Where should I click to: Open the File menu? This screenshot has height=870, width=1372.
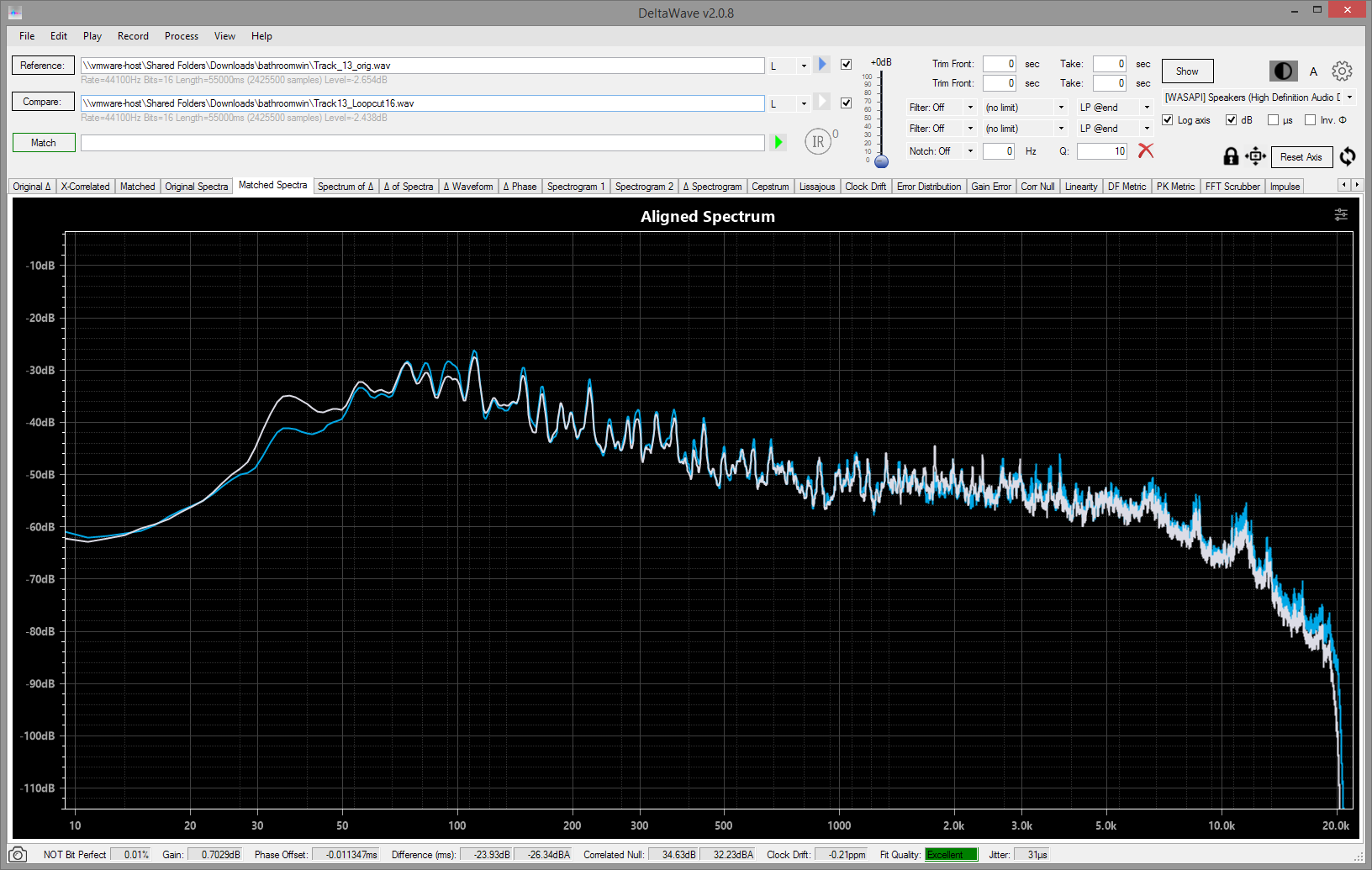click(27, 36)
